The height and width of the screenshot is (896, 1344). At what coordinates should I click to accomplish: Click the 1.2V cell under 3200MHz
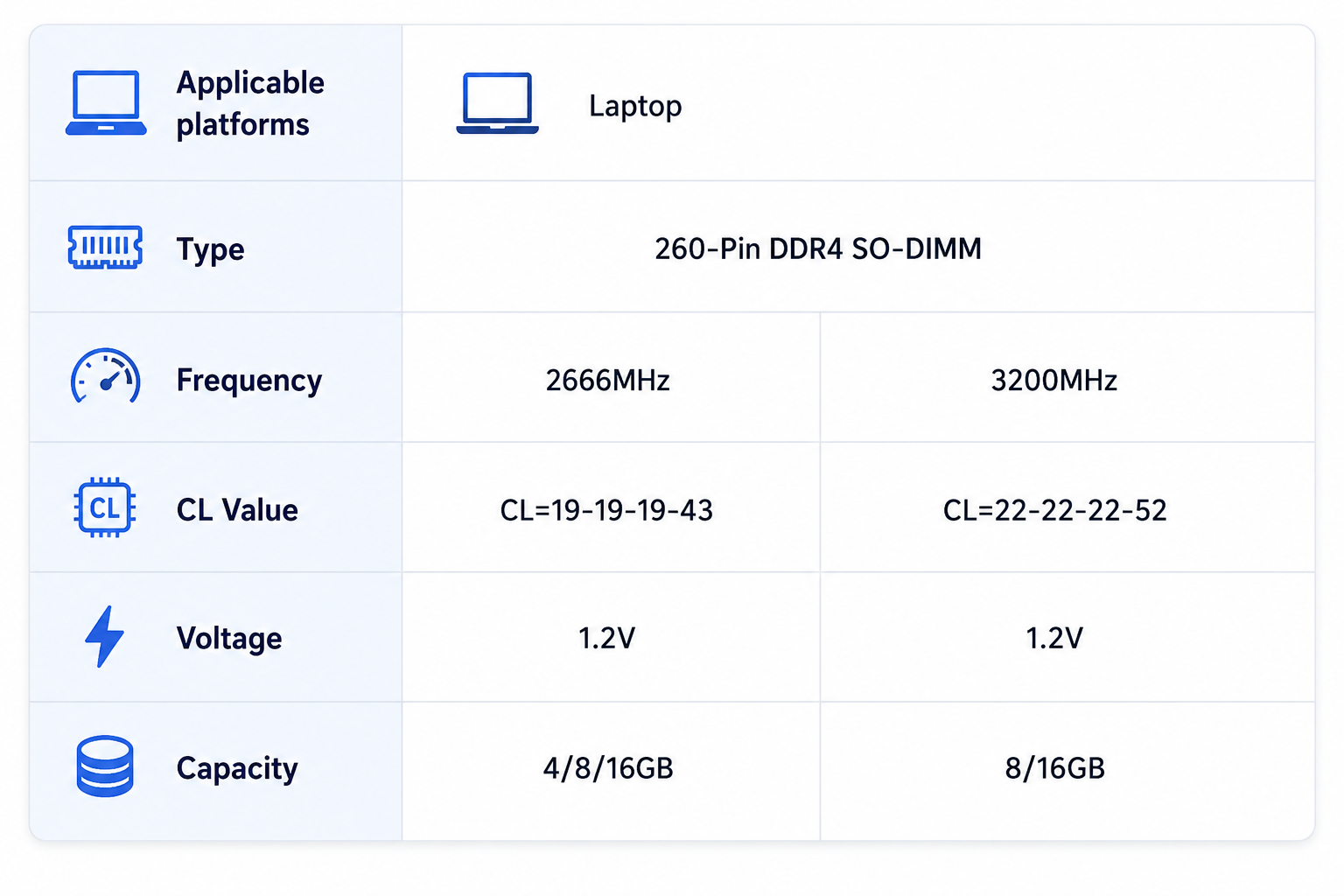click(1054, 638)
